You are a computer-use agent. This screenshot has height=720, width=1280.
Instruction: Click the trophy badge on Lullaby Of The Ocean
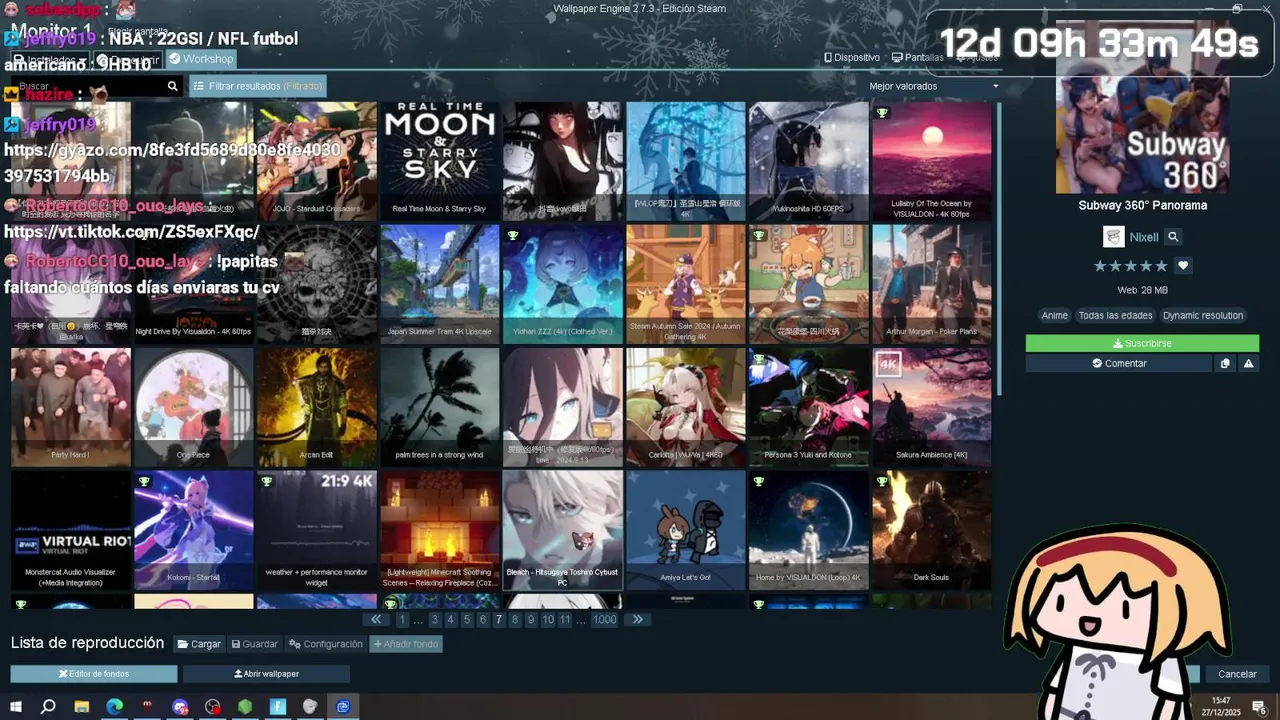pos(882,113)
